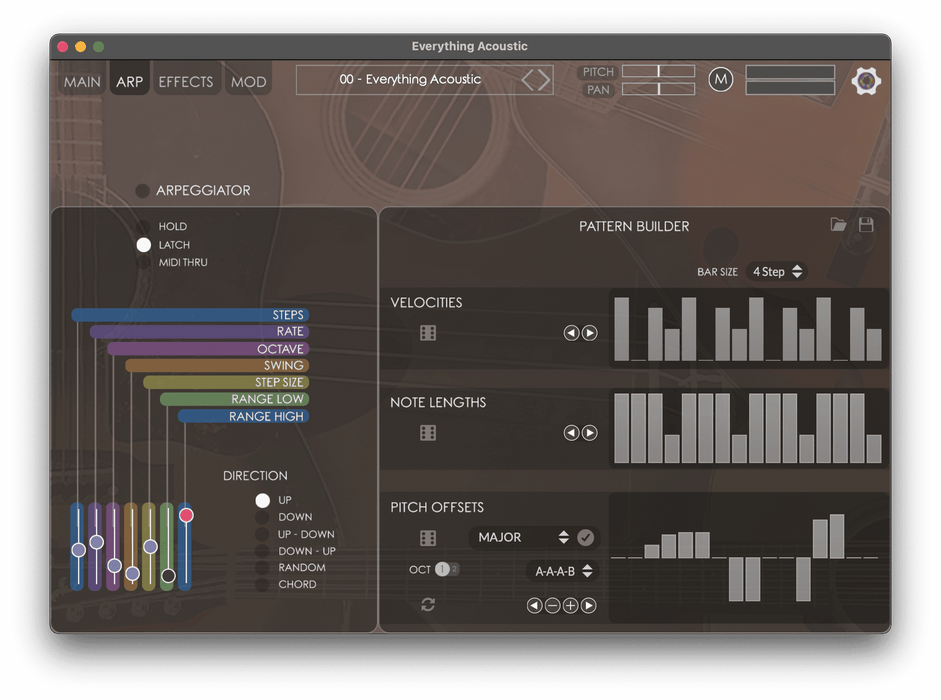Click the M mono button icon
Image resolution: width=941 pixels, height=700 pixels.
pyautogui.click(x=720, y=80)
